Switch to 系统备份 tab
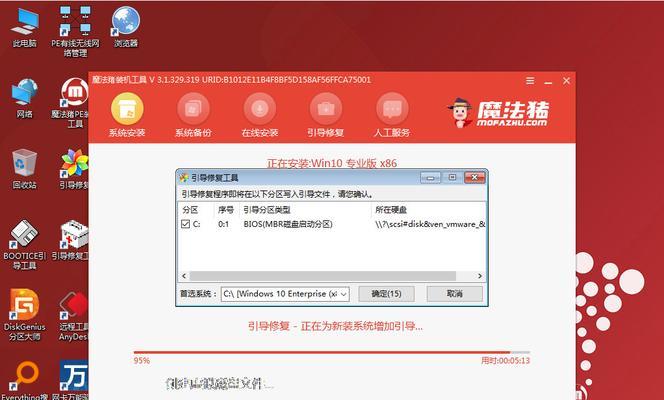Viewport: 664px width, 400px height. click(x=193, y=115)
